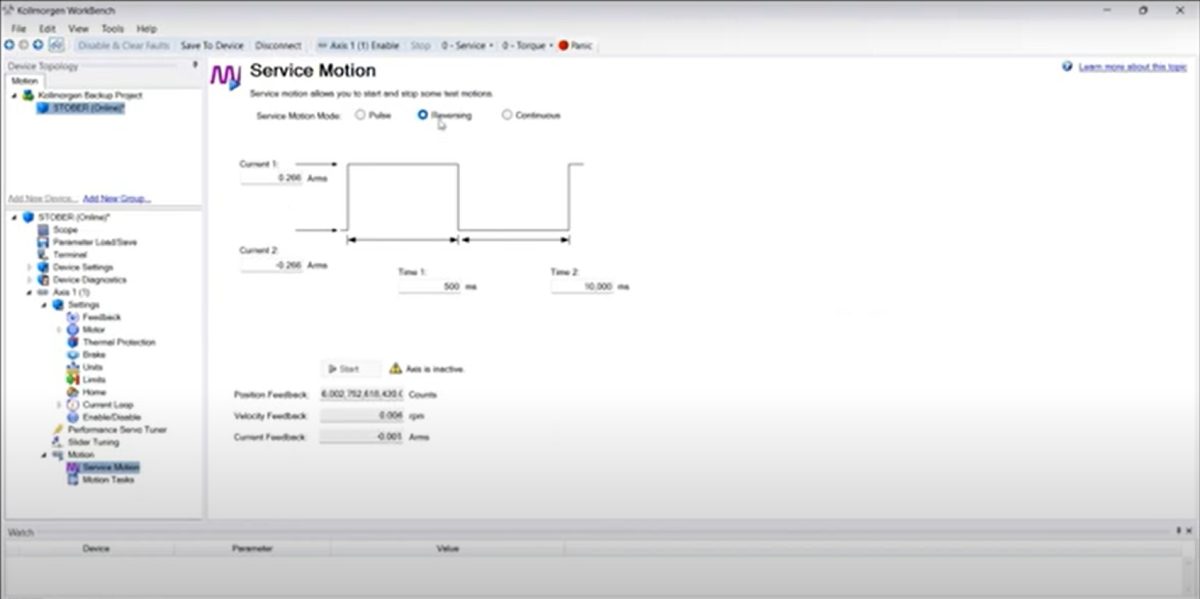Open the Performance Servo Tuner icon
The width and height of the screenshot is (1200, 599).
58,430
